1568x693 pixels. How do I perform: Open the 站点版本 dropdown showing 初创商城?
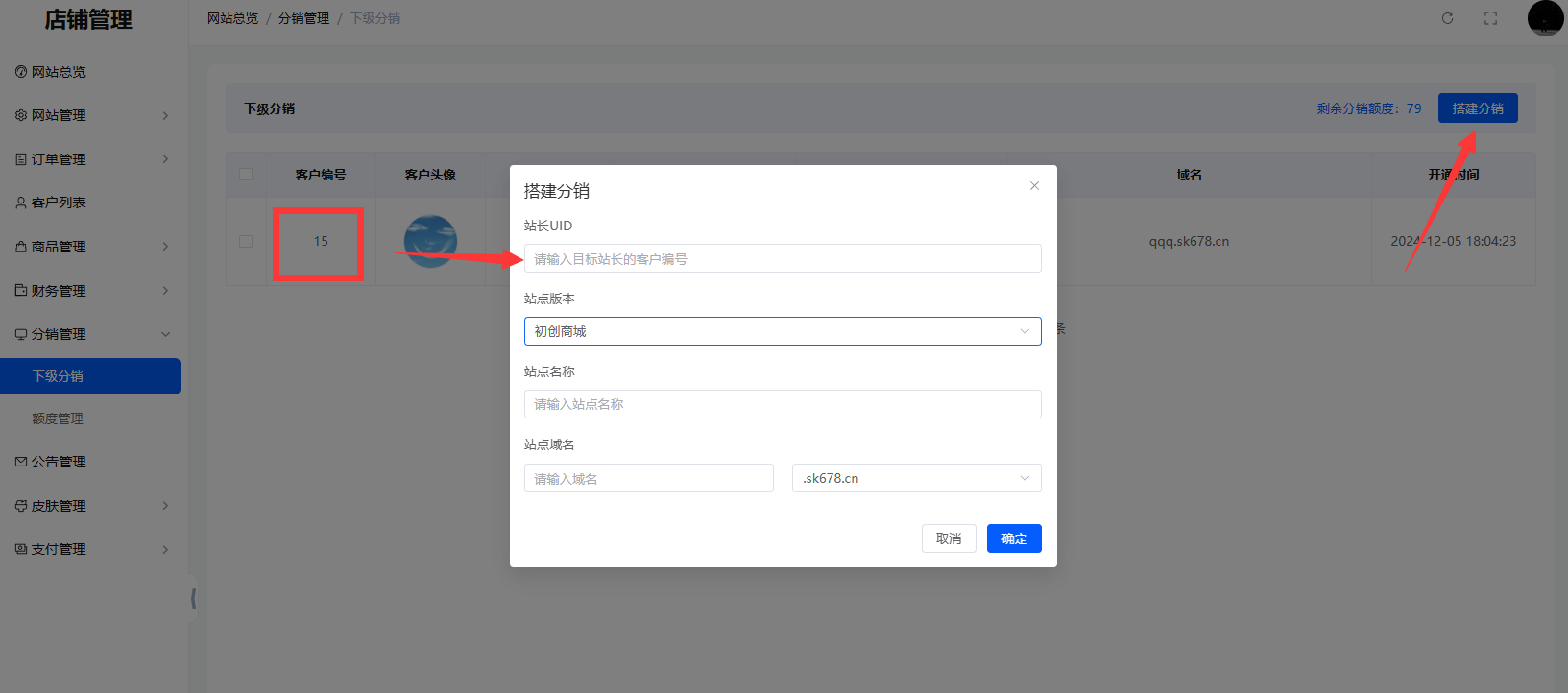(x=782, y=331)
